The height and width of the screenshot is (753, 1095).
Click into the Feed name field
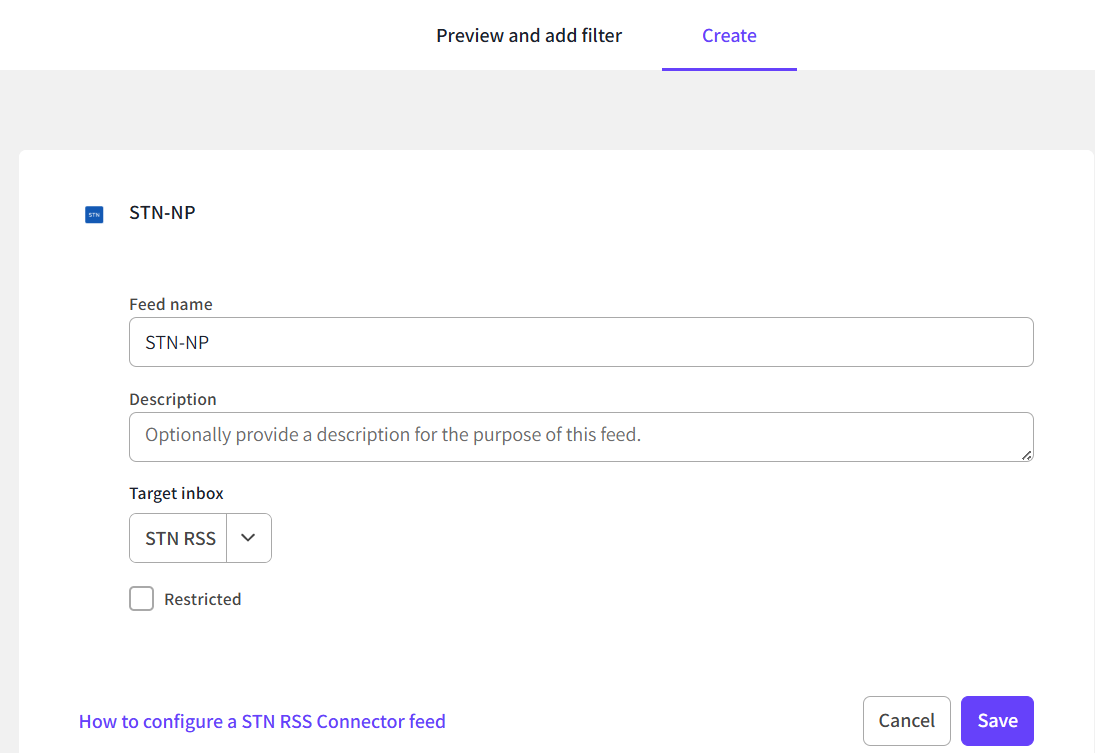click(580, 343)
